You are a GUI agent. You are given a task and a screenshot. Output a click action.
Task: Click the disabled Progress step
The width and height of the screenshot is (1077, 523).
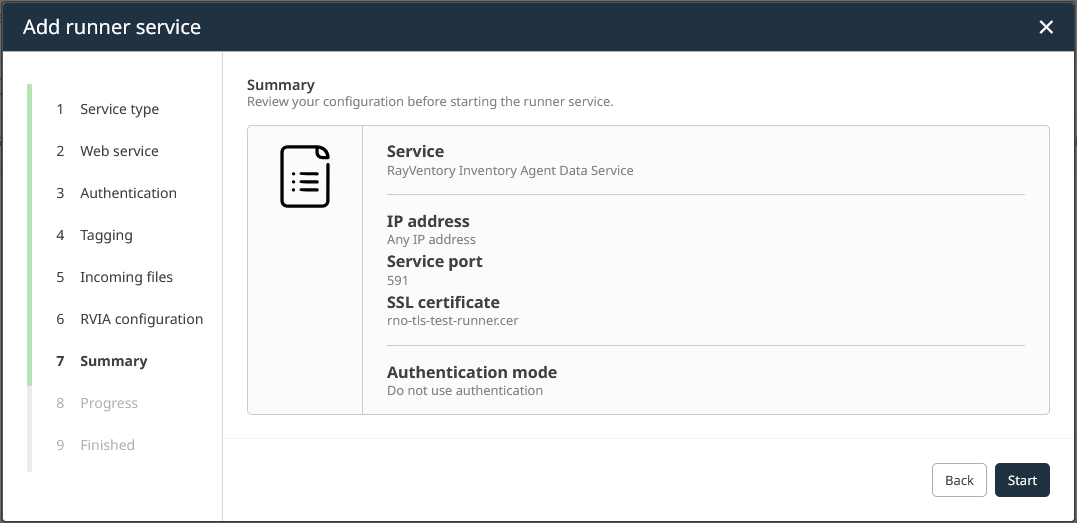[x=109, y=403]
